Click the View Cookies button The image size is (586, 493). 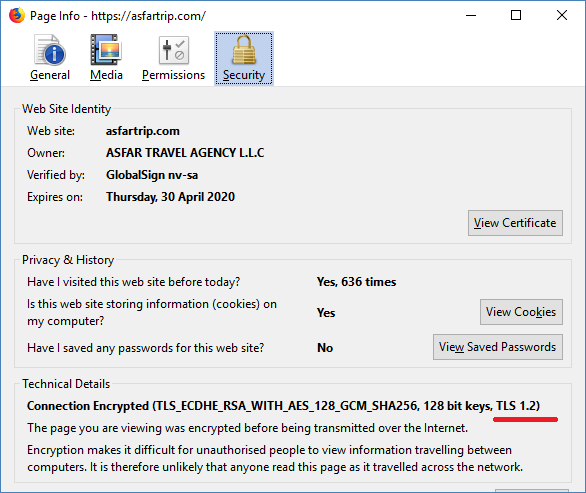click(x=521, y=312)
